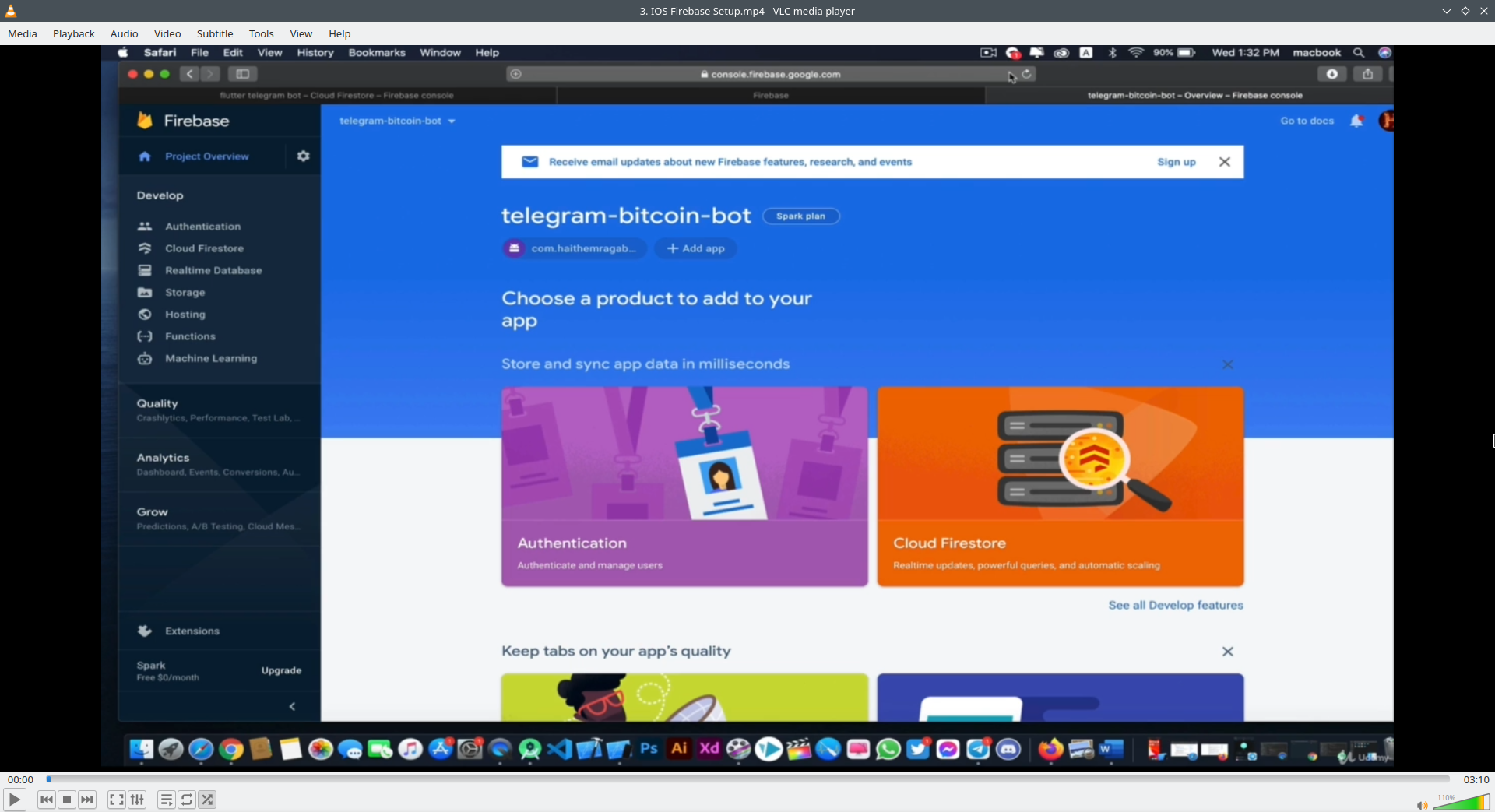This screenshot has height=812, width=1495.
Task: Click the Upgrade plan button
Action: pos(281,670)
